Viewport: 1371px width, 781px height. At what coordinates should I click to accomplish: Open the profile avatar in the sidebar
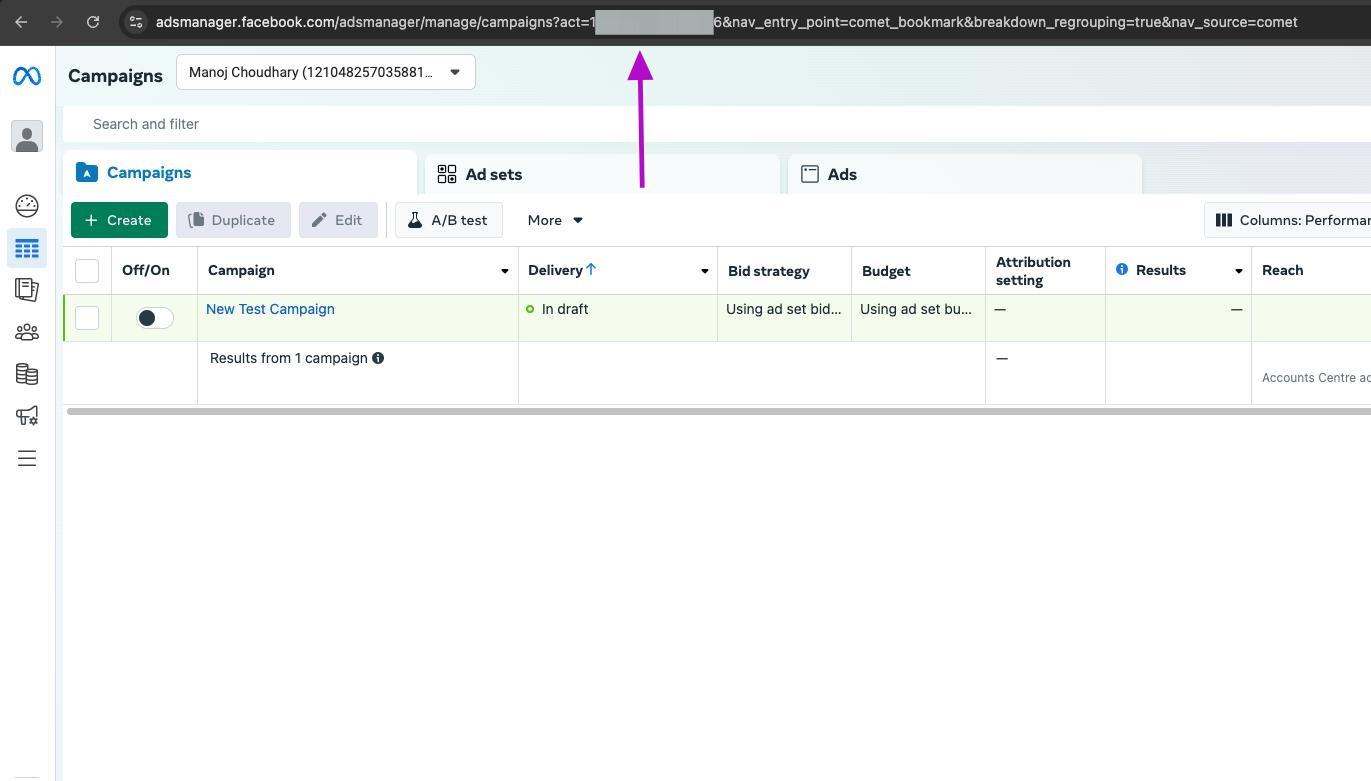27,137
